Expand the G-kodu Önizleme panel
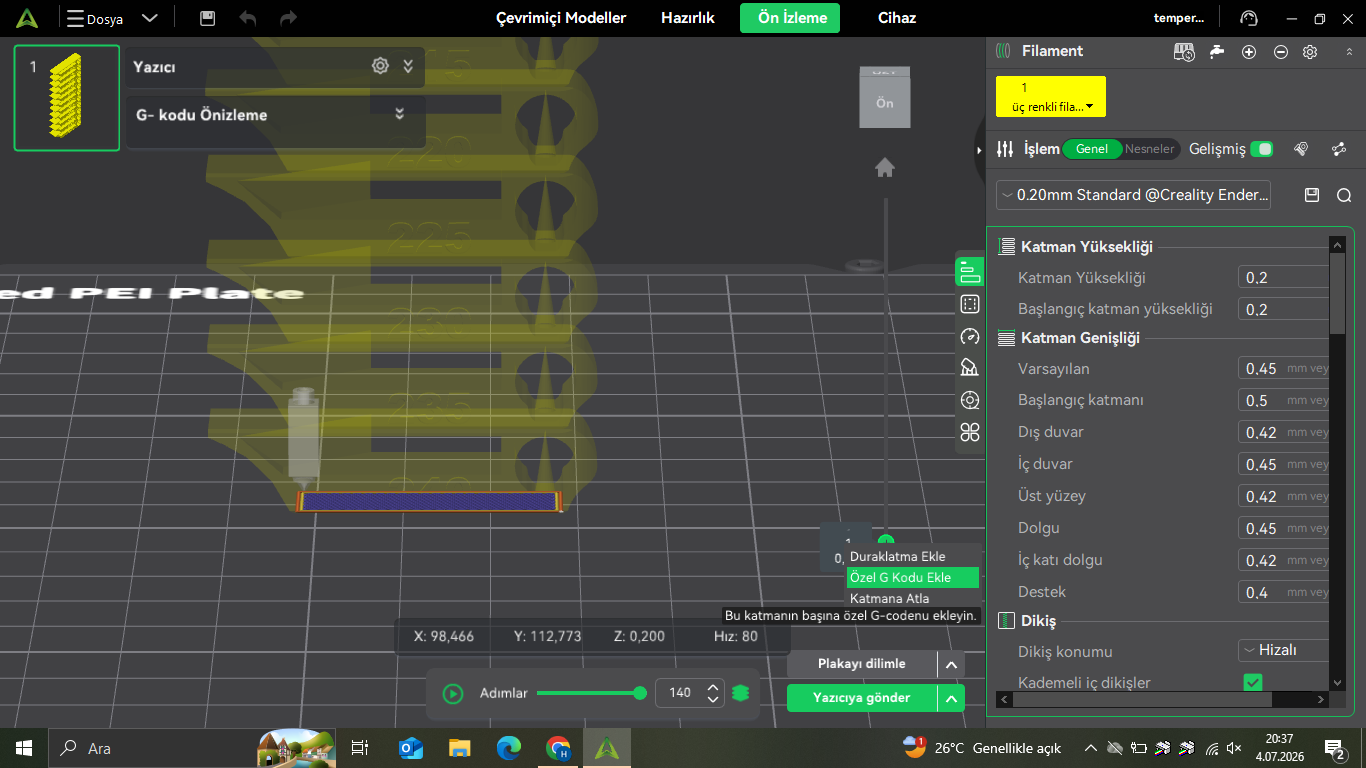1366x768 pixels. pyautogui.click(x=399, y=114)
